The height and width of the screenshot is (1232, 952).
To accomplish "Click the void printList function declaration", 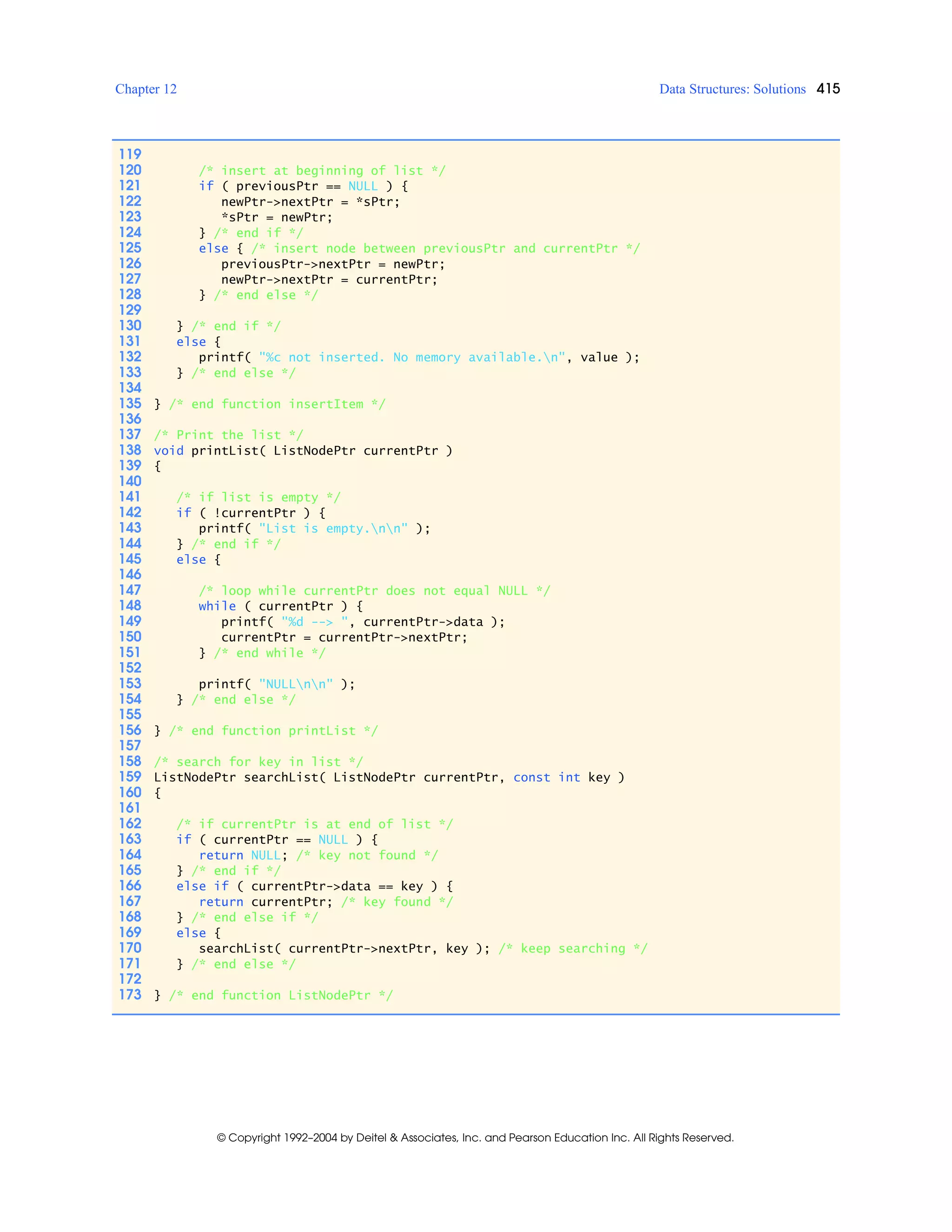I will pos(303,450).
